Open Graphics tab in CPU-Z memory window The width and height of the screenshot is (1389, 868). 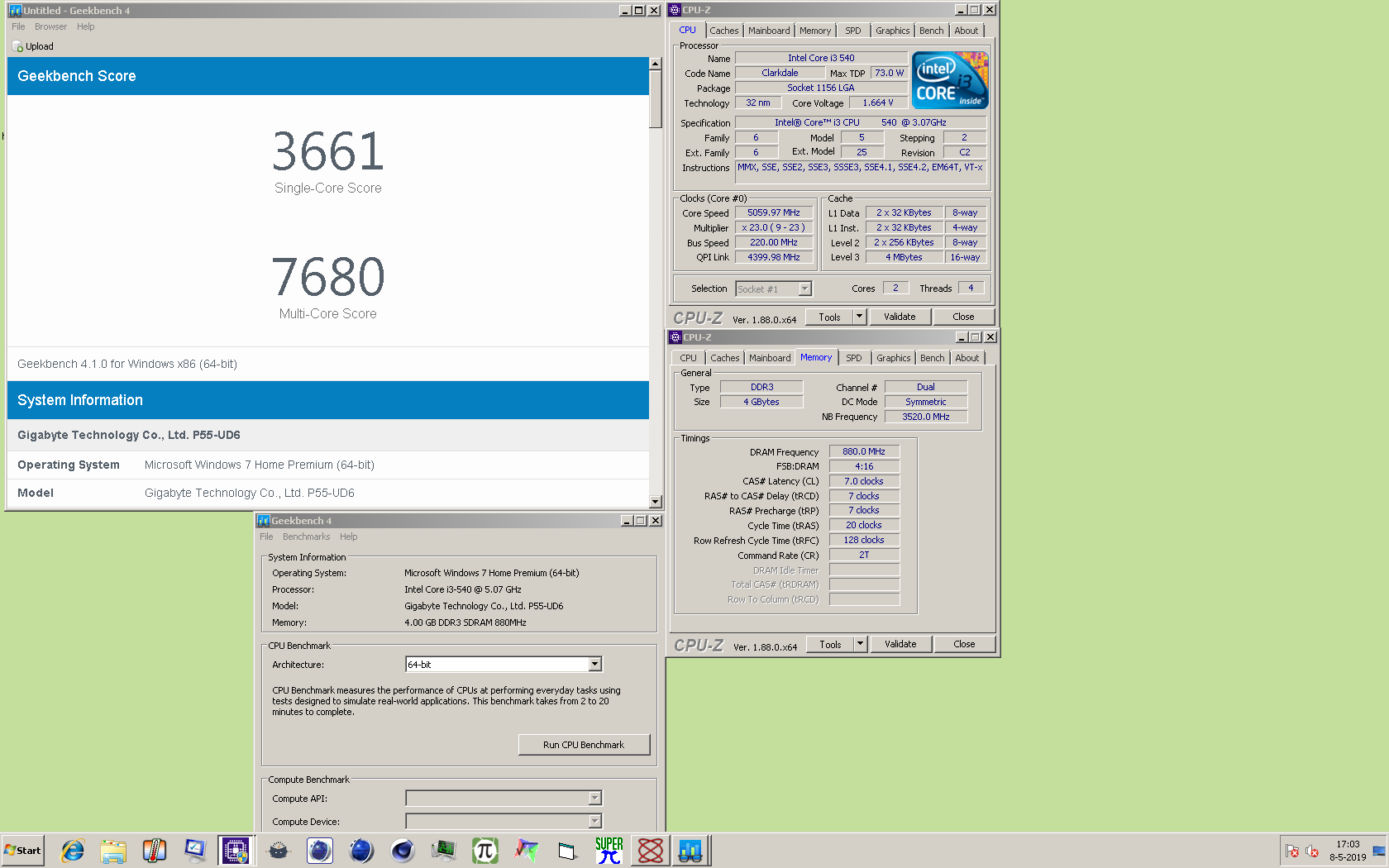[894, 358]
